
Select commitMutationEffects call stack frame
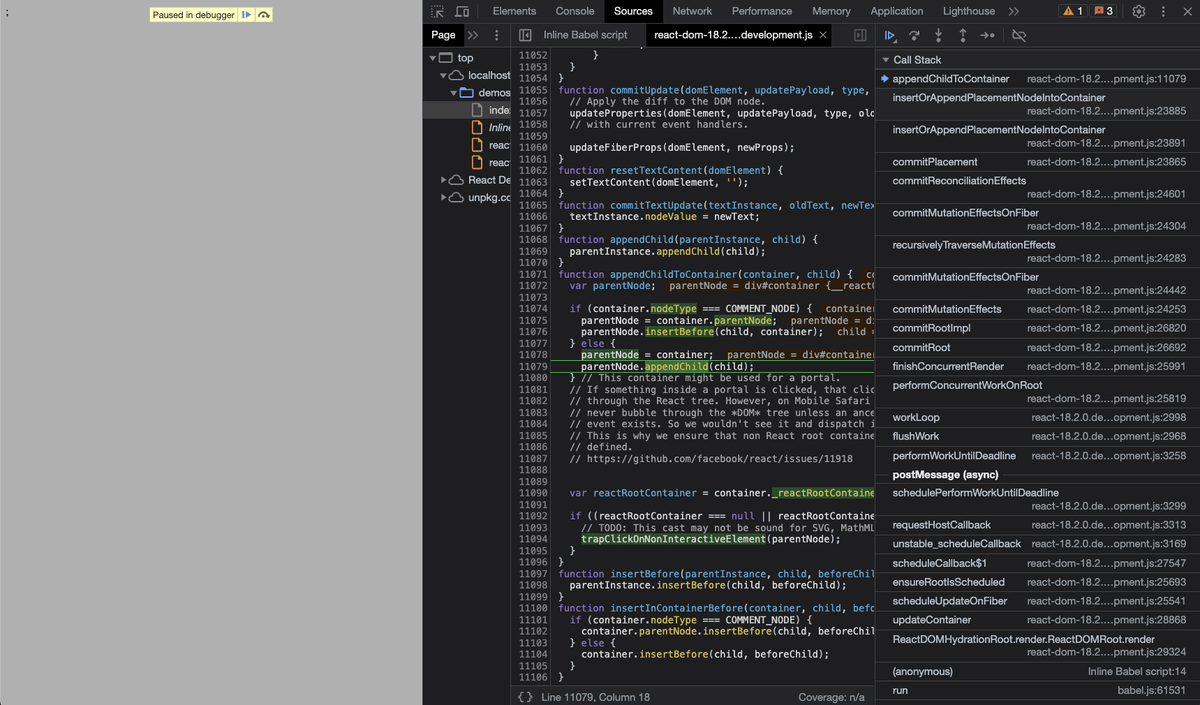1037,309
